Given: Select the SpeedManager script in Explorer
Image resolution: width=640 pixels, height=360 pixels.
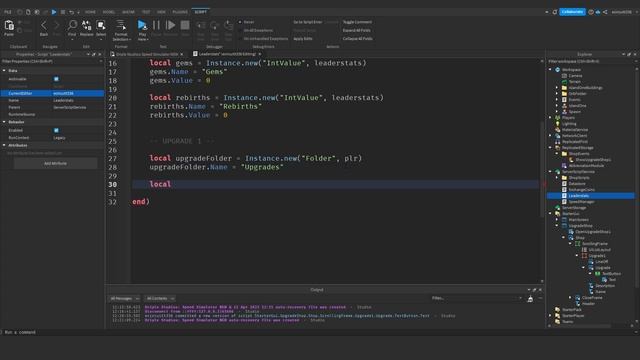Looking at the screenshot, I should [x=581, y=202].
